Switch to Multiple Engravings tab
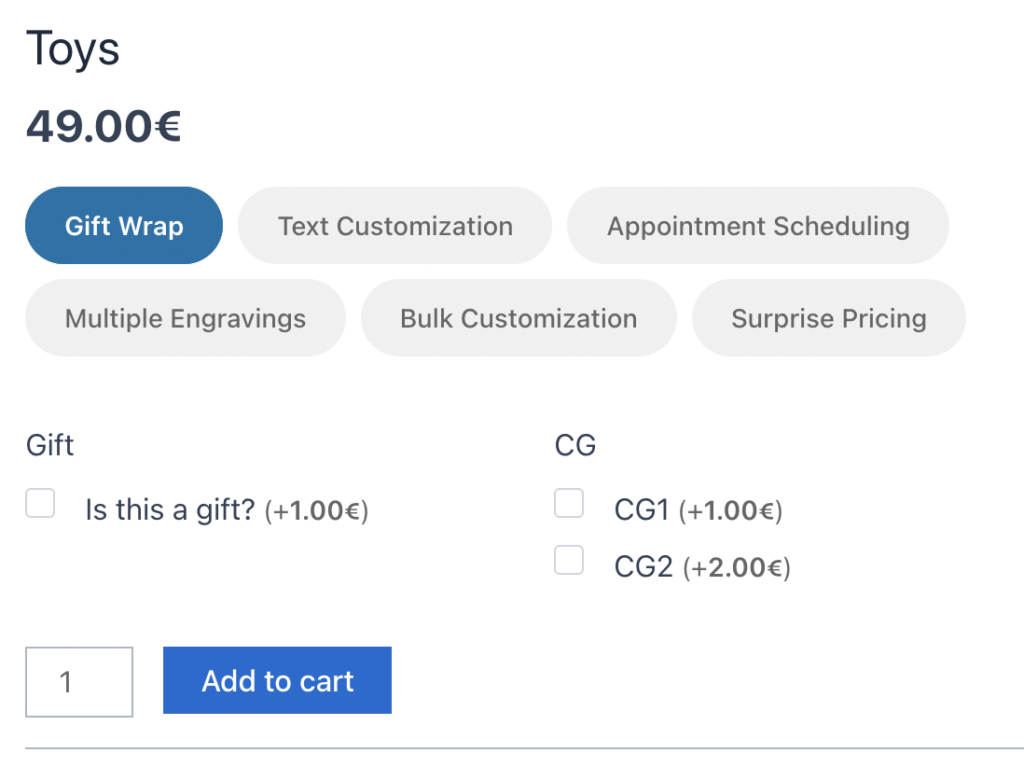The height and width of the screenshot is (767, 1024). coord(185,319)
